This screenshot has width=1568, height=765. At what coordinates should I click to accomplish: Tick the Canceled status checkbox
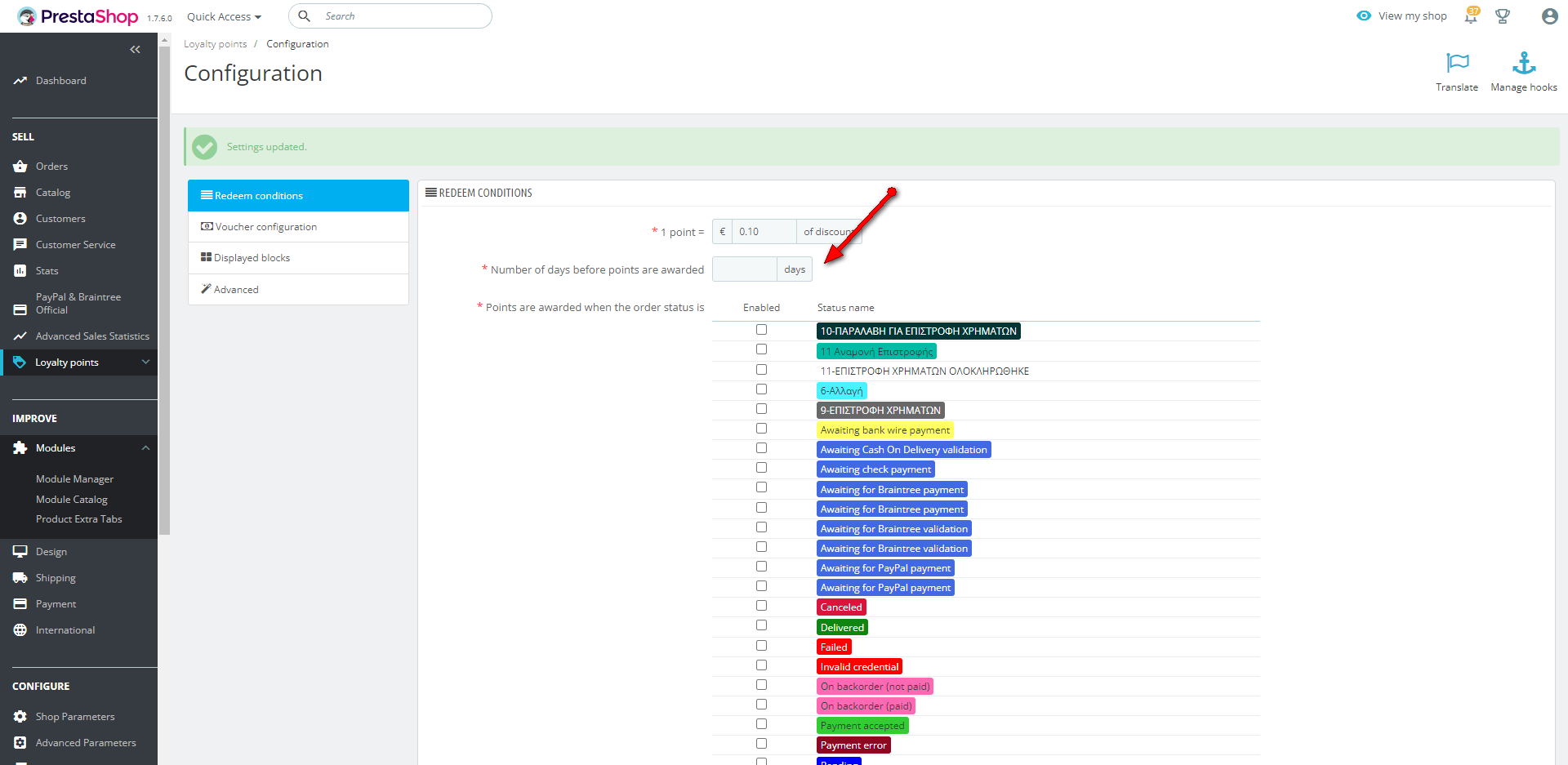point(761,606)
